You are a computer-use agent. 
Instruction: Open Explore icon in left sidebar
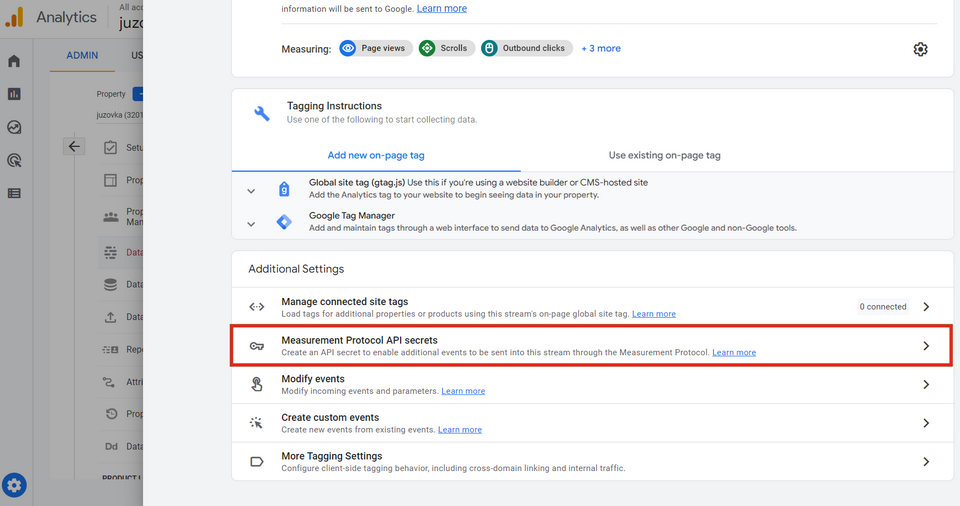14,127
